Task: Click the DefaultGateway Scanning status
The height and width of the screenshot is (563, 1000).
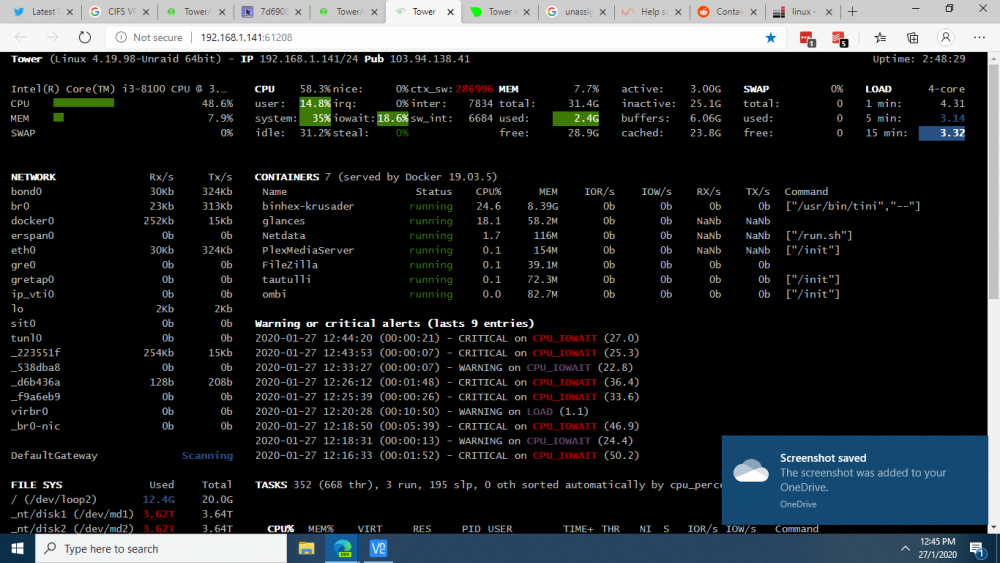Action: click(x=207, y=455)
